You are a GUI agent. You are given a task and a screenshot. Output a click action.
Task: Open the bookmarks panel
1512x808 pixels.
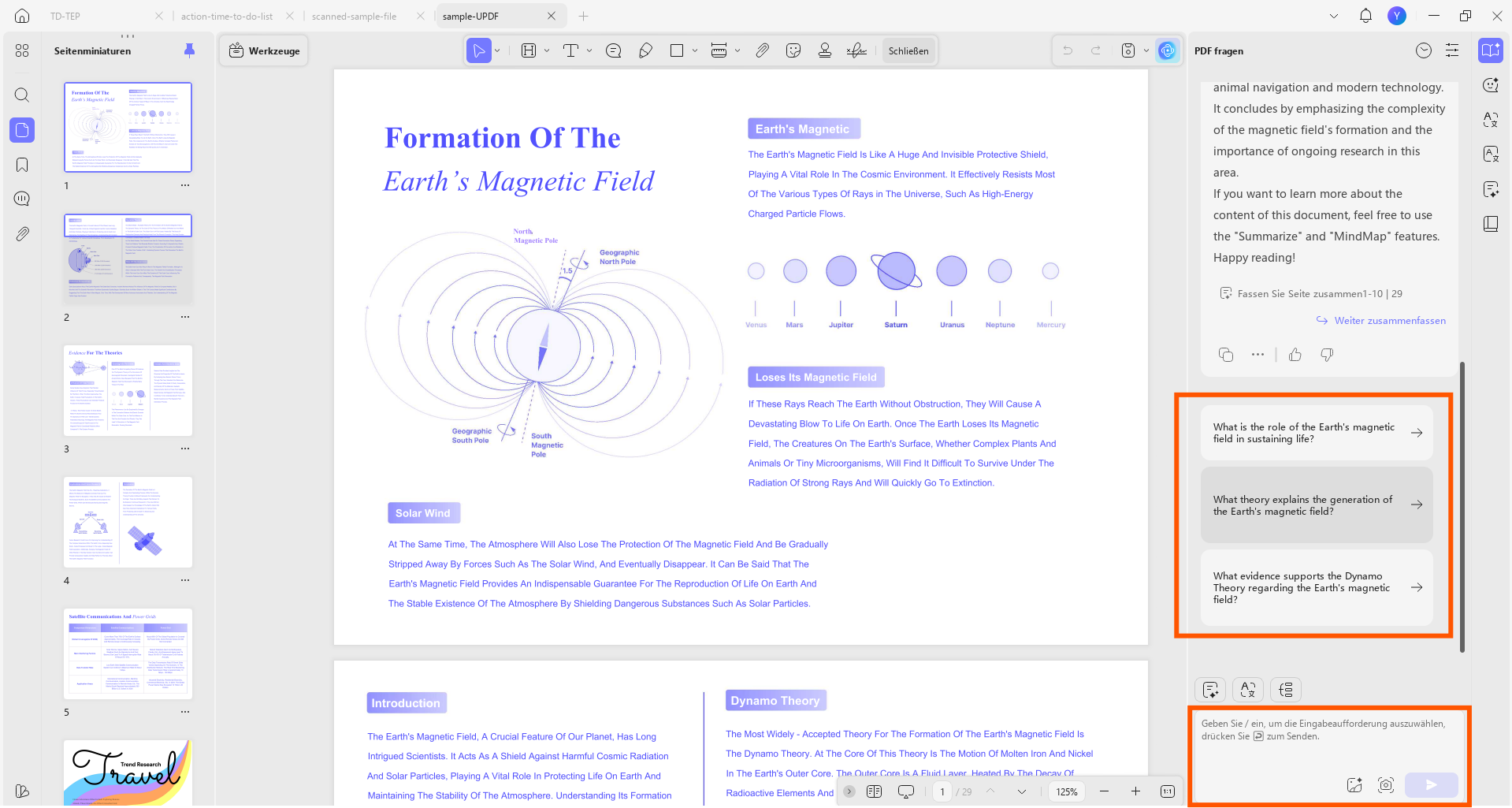[x=22, y=164]
